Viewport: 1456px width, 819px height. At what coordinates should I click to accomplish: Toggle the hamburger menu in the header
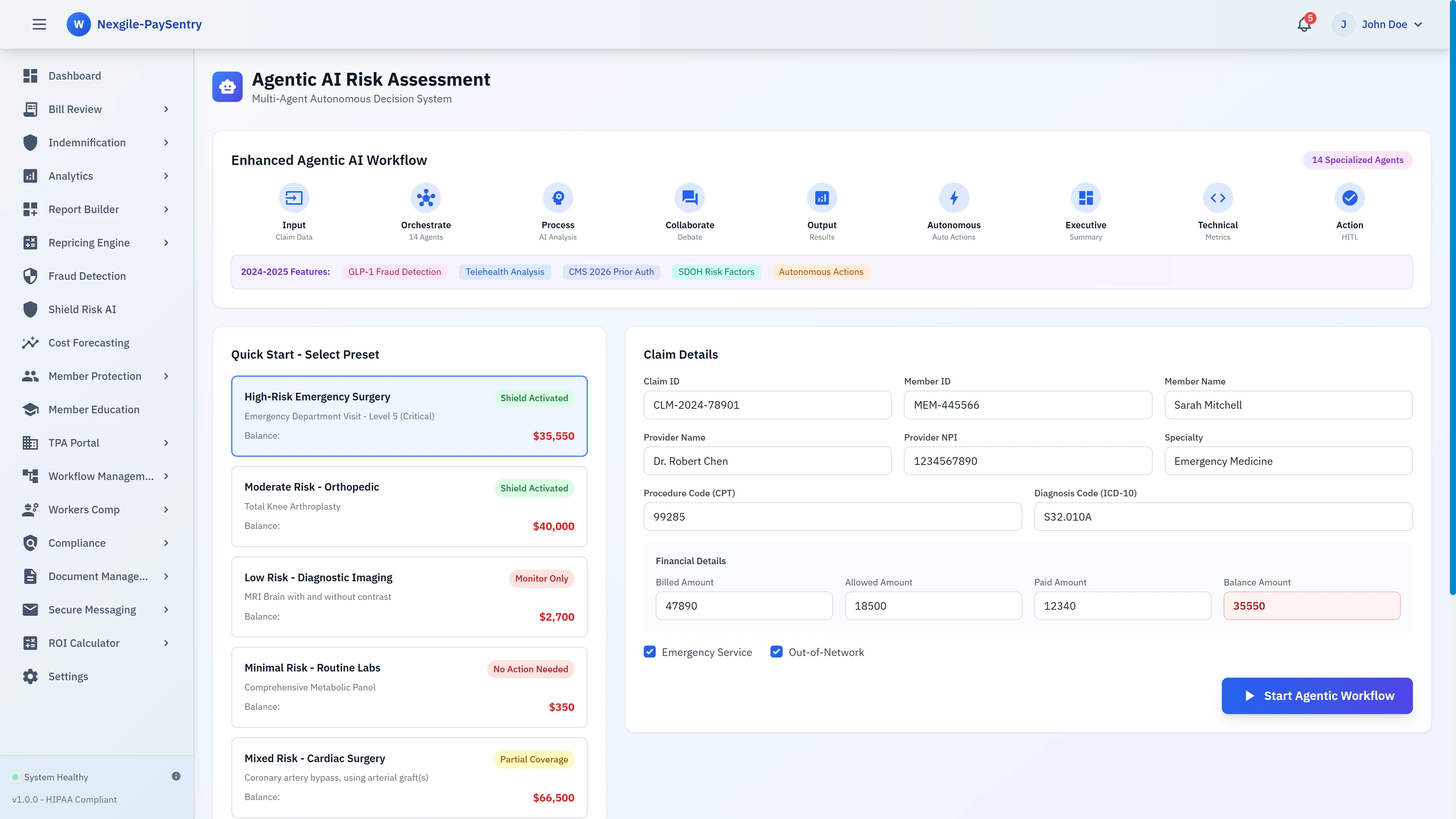(39, 24)
